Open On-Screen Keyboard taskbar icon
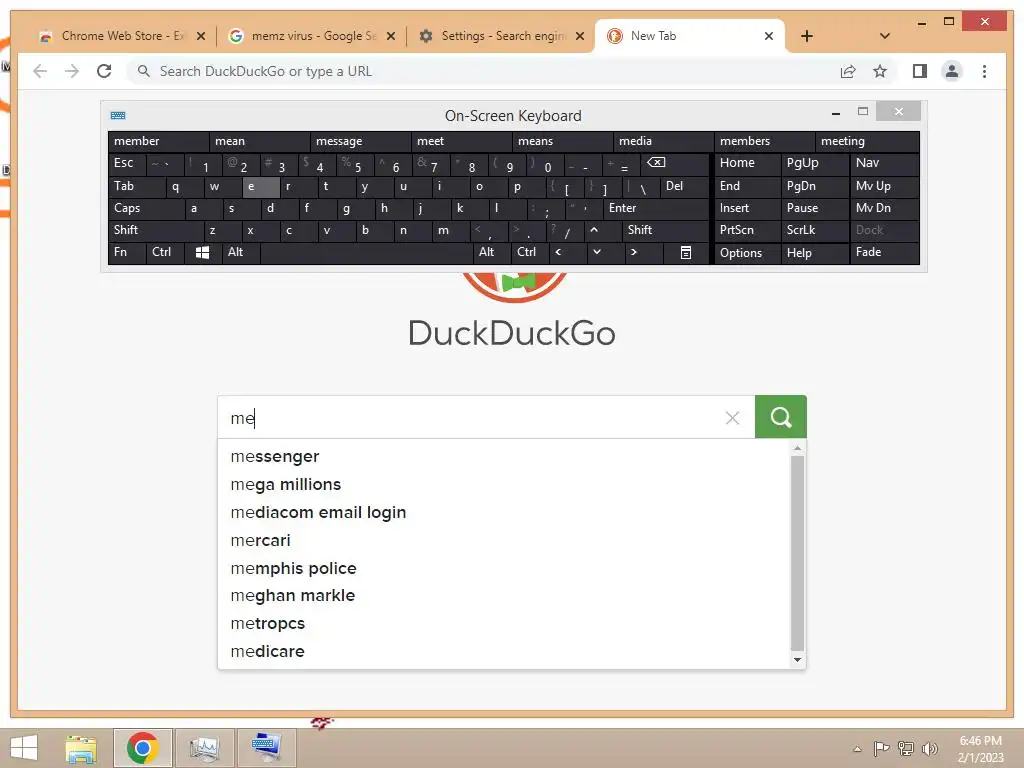The width and height of the screenshot is (1024, 768). [266, 748]
